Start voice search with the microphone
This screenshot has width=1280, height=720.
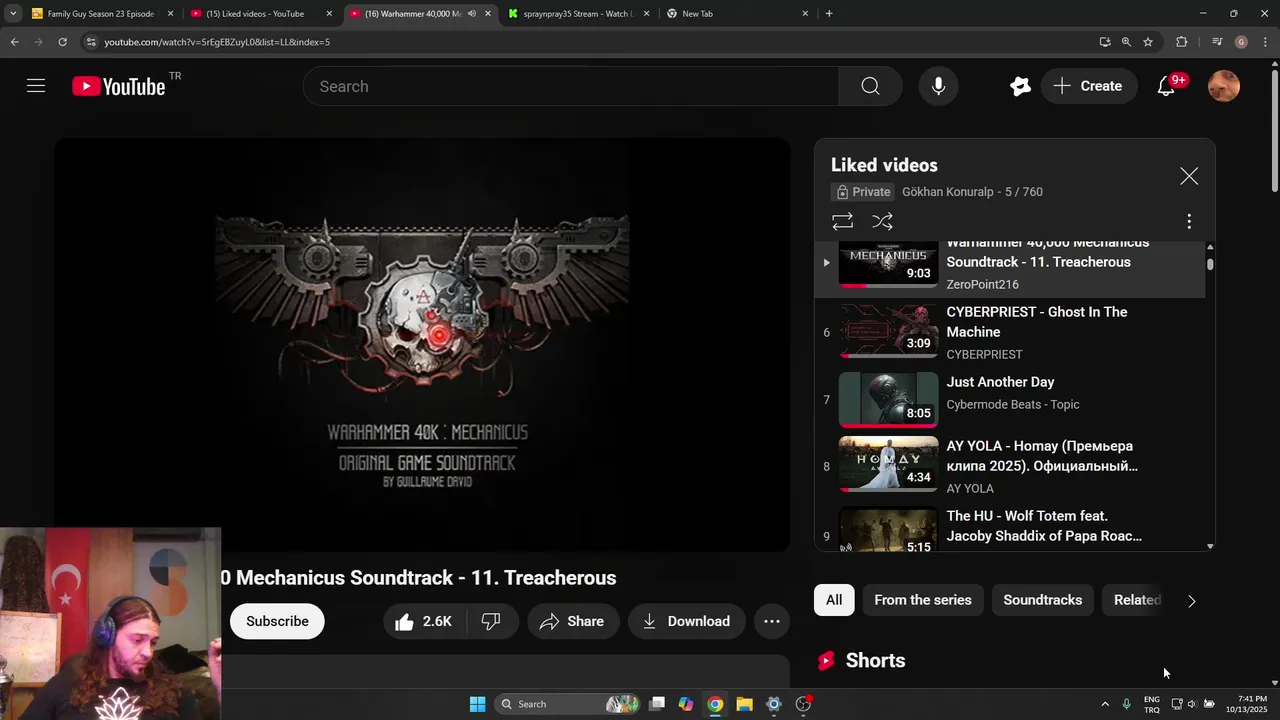click(938, 86)
